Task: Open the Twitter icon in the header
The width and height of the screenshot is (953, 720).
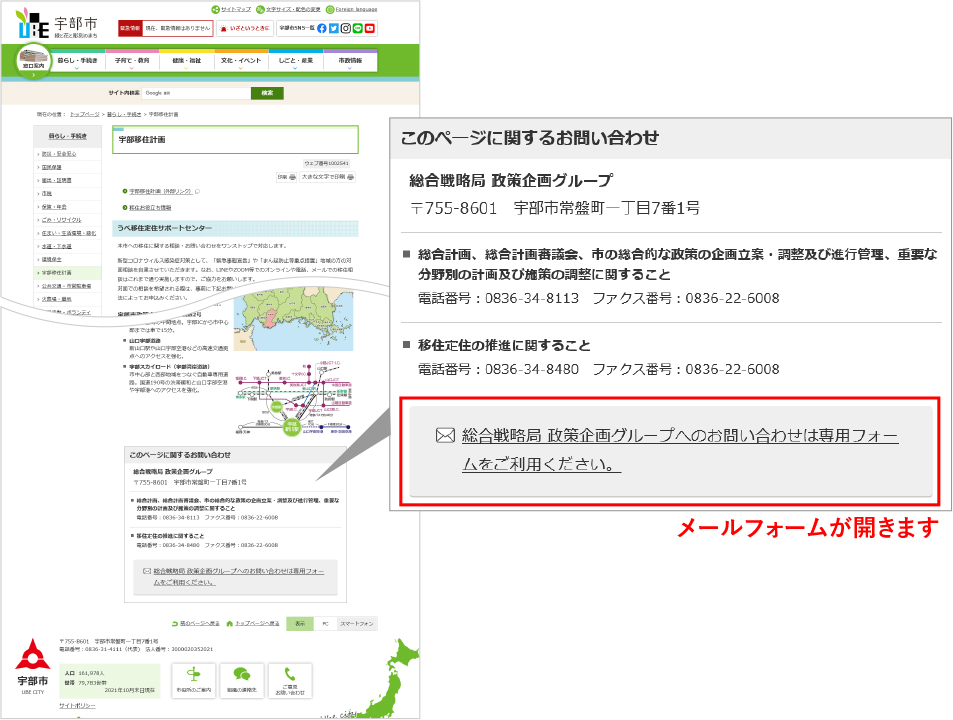Action: [x=334, y=28]
